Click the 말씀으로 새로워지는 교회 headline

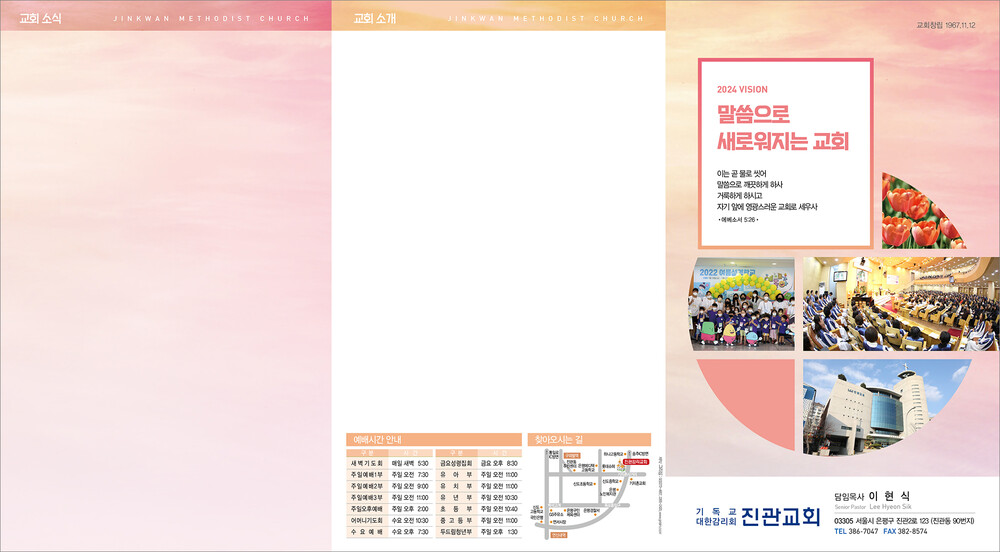tap(782, 127)
